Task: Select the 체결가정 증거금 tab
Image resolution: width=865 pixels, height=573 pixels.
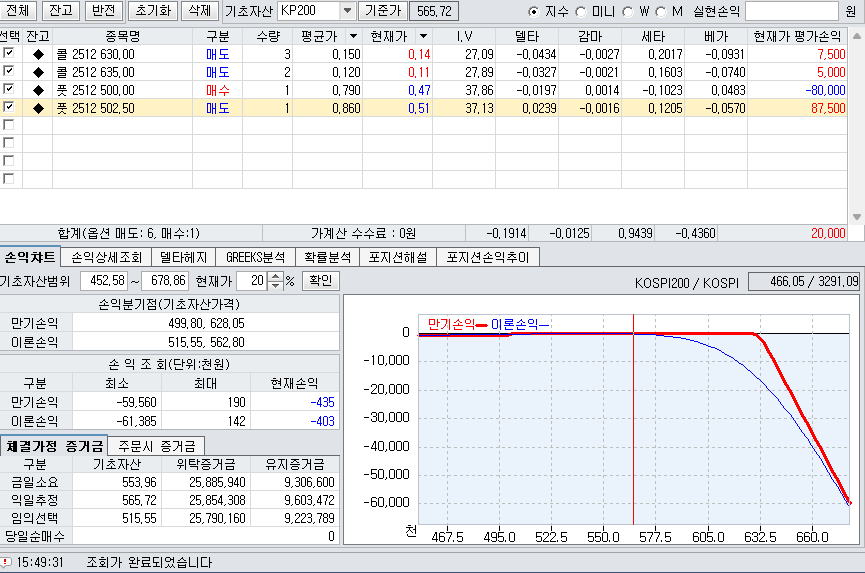Action: point(54,446)
